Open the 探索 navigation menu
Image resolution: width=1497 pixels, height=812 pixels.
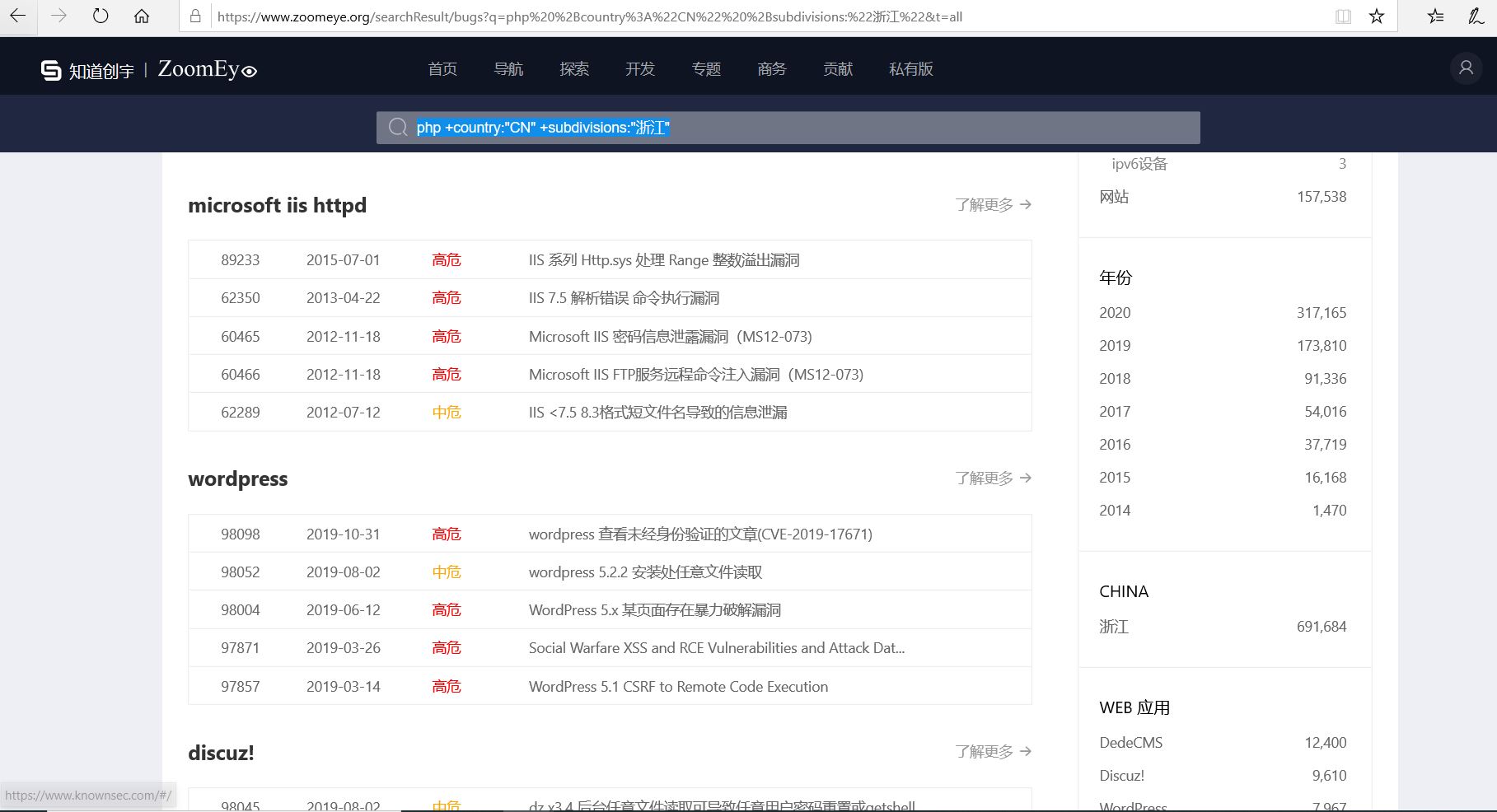(574, 69)
